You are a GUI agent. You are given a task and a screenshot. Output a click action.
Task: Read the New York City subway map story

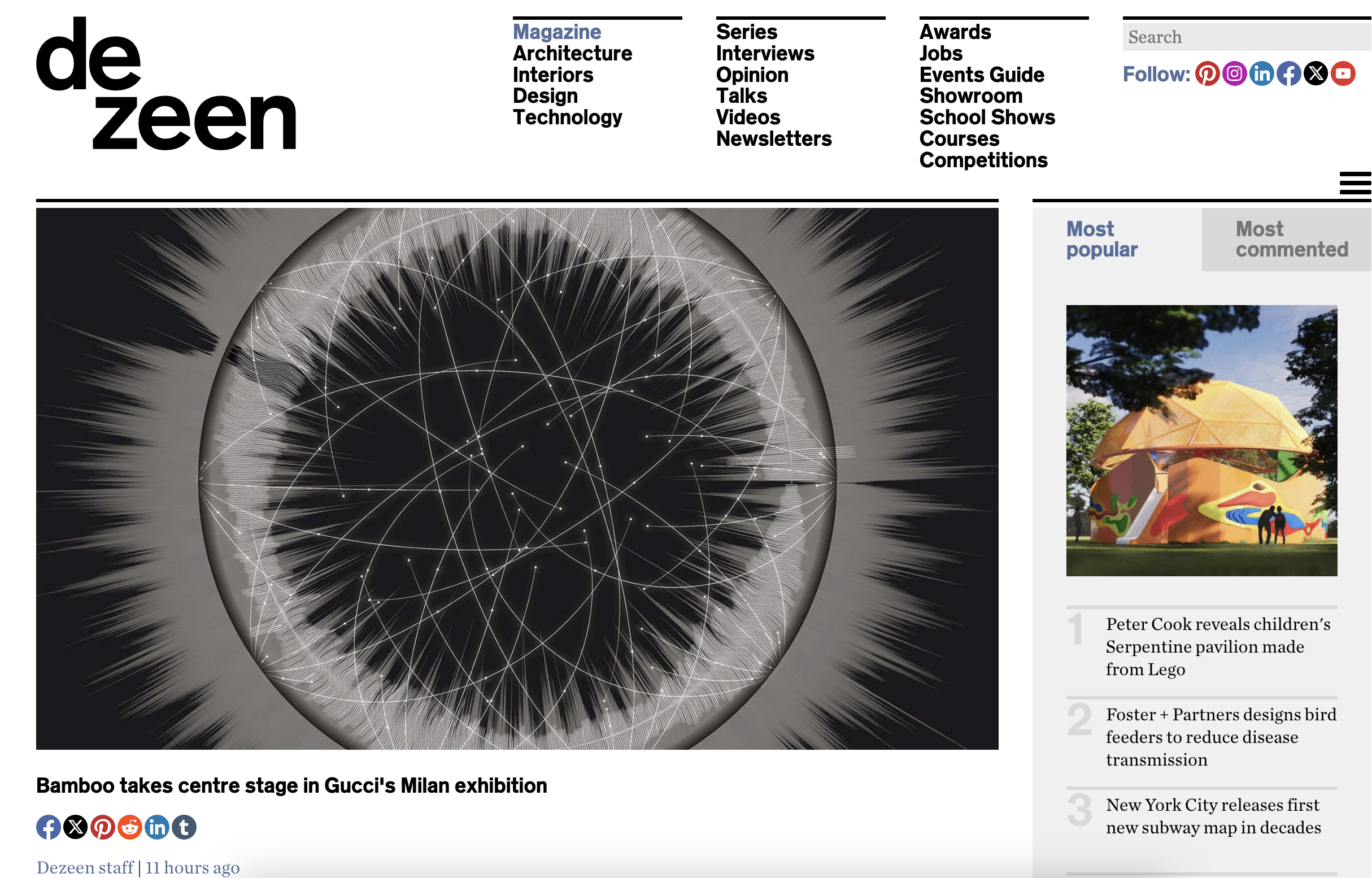click(1213, 816)
